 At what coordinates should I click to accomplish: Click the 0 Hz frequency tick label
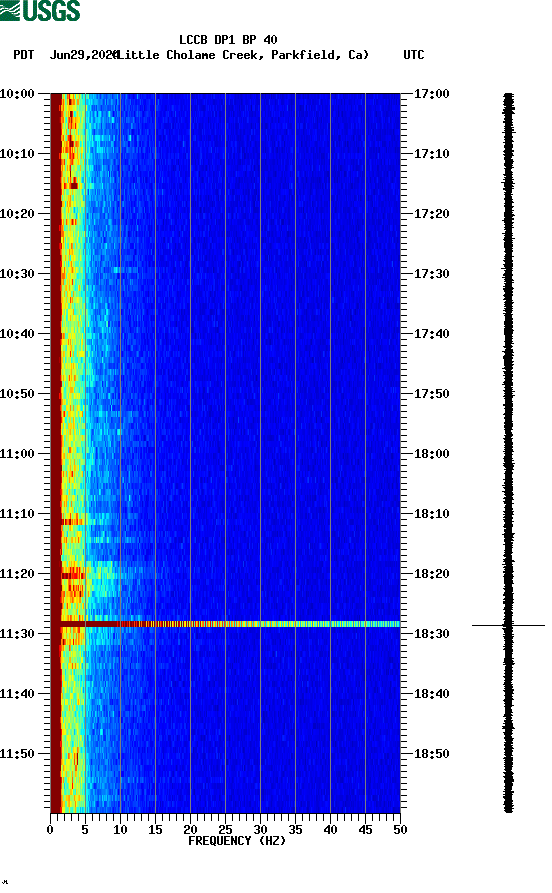coord(50,830)
